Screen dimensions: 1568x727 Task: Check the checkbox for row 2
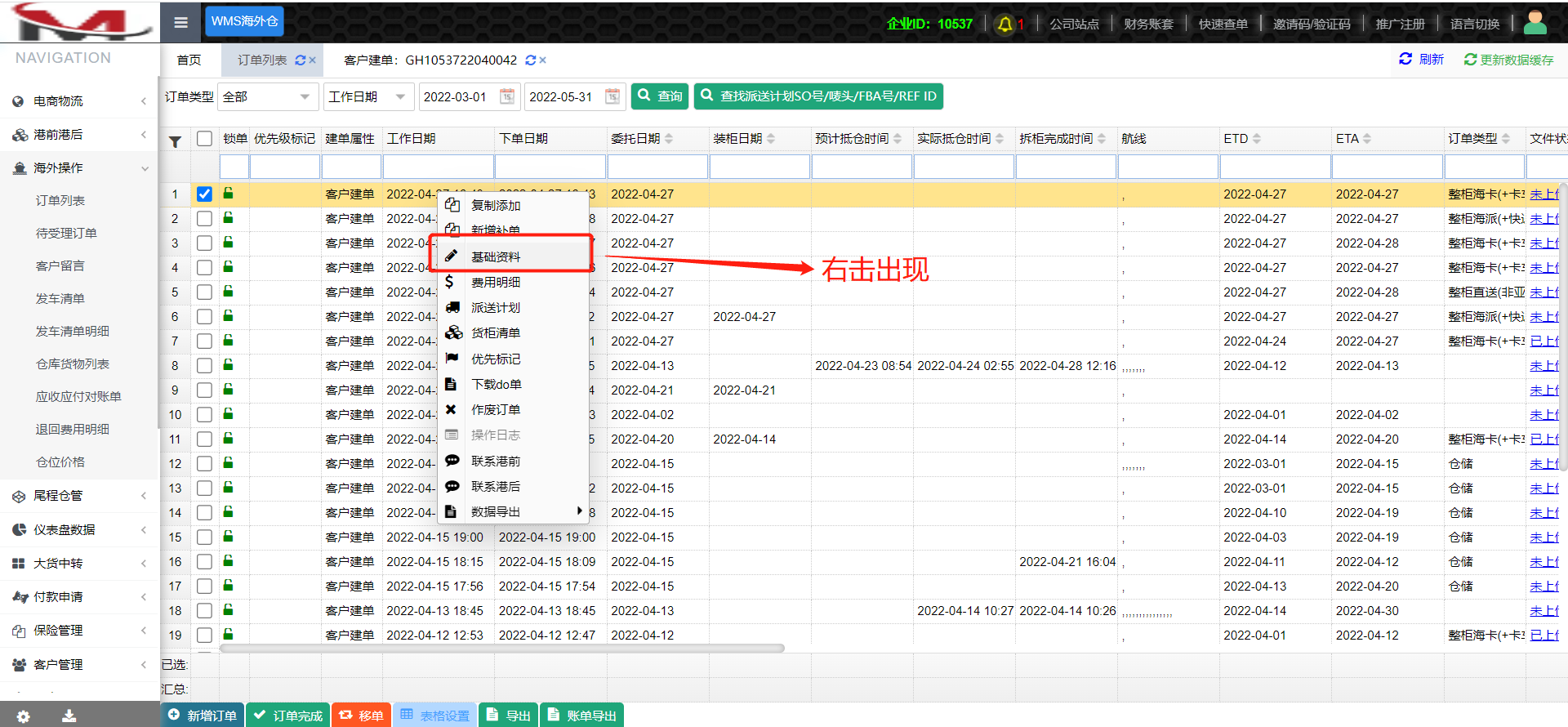204,218
